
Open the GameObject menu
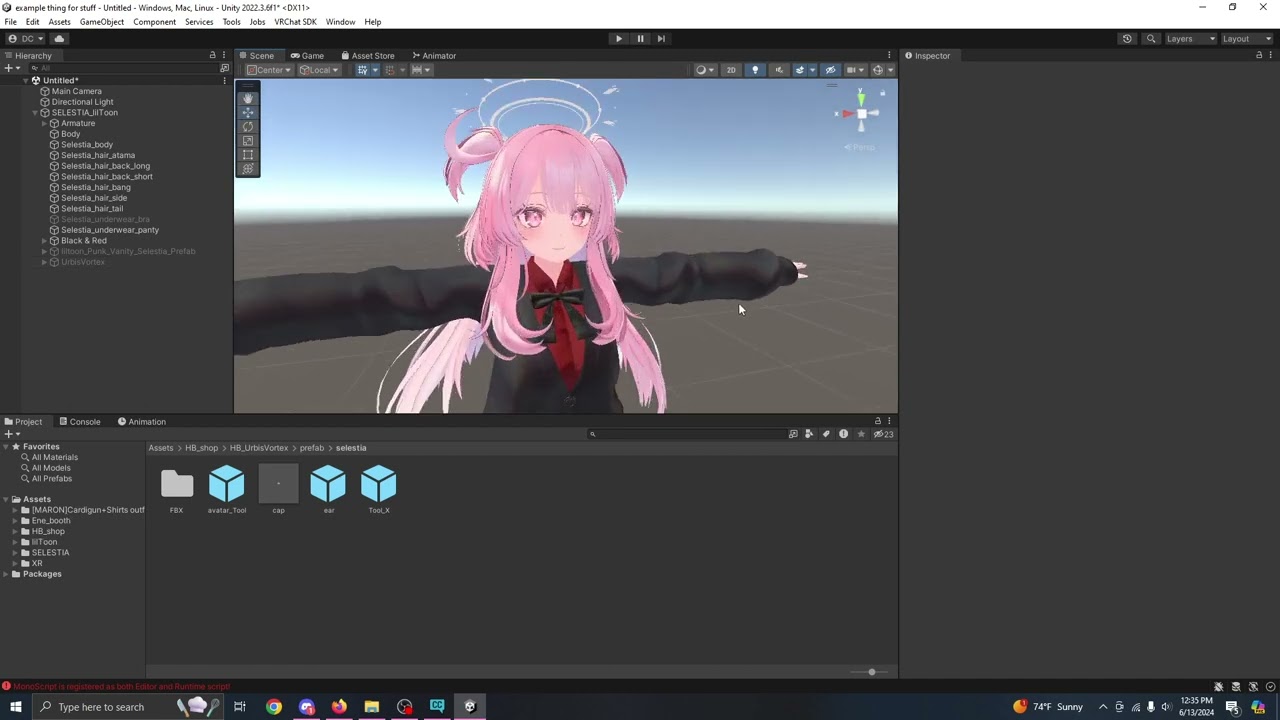pyautogui.click(x=102, y=22)
